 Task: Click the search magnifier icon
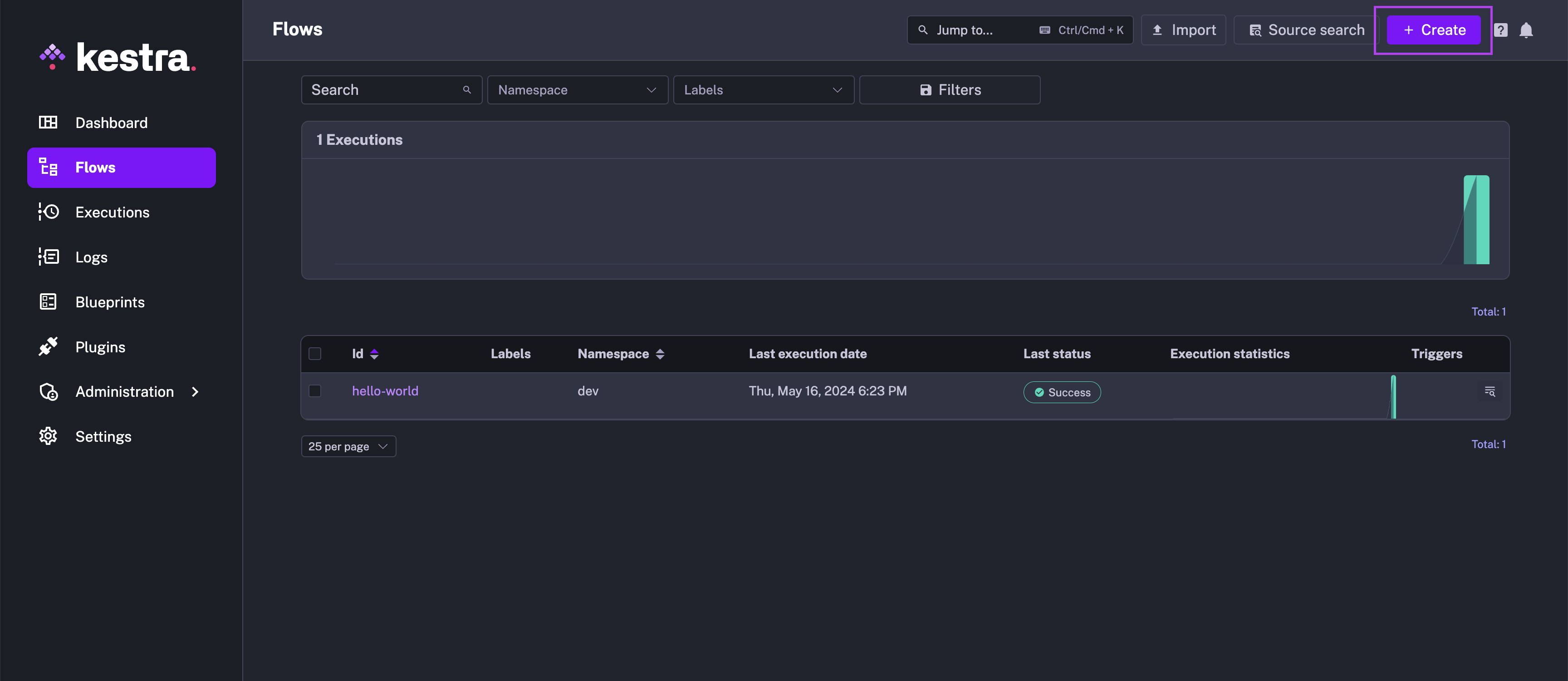(467, 90)
